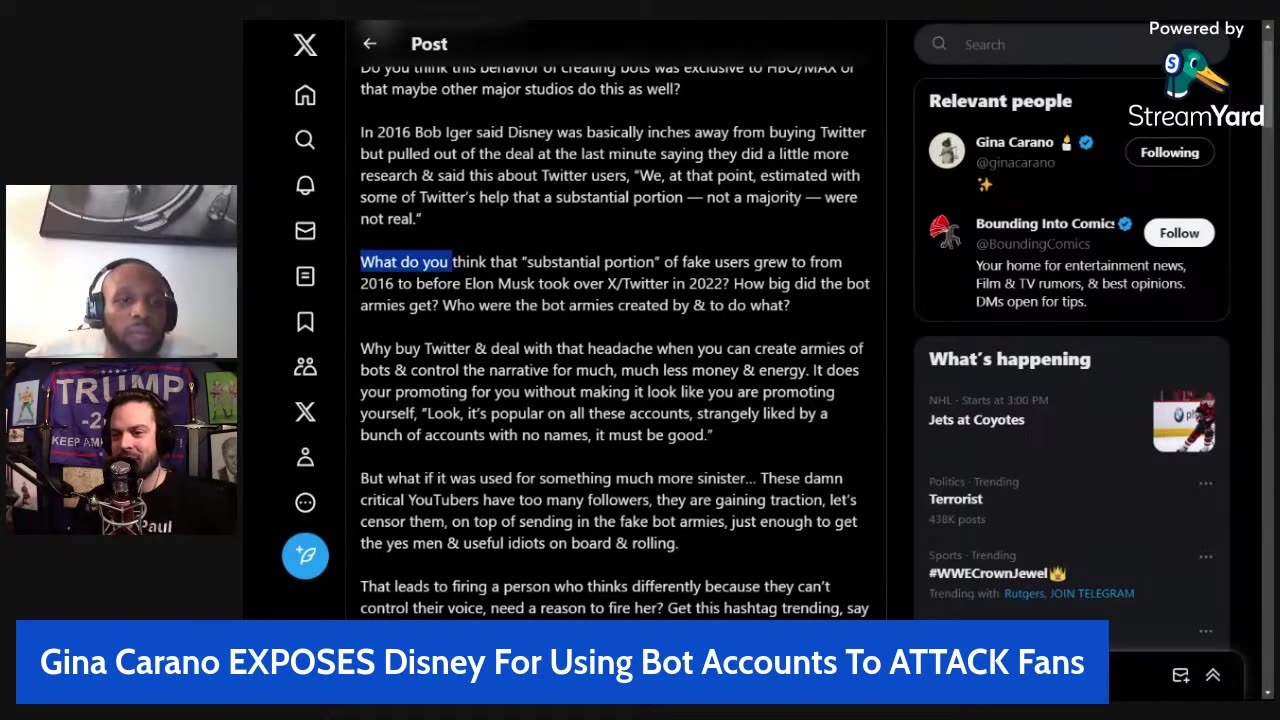Click the blue compose post button
Viewport: 1280px width, 720px height.
coord(305,556)
